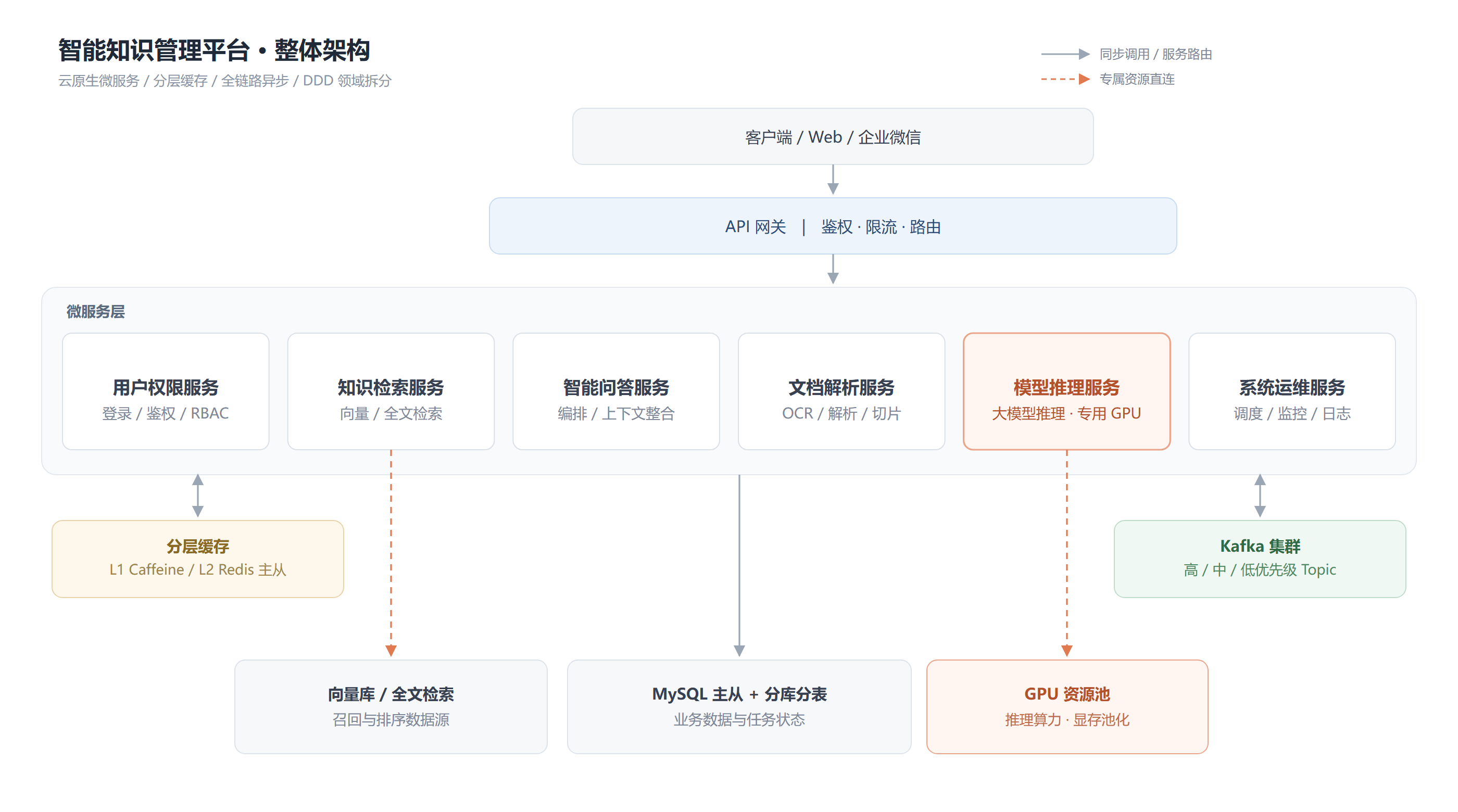
Task: Select the 分层缓存 cache box
Action: click(197, 559)
